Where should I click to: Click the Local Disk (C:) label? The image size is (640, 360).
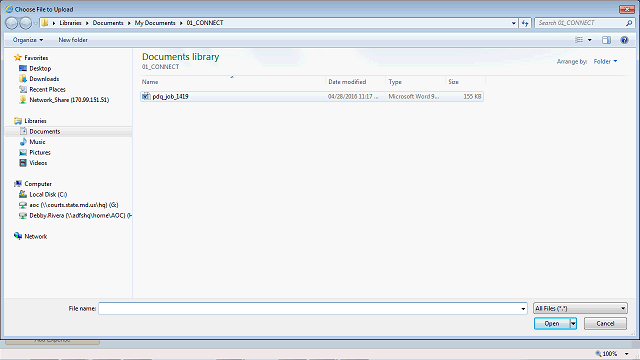48,195
